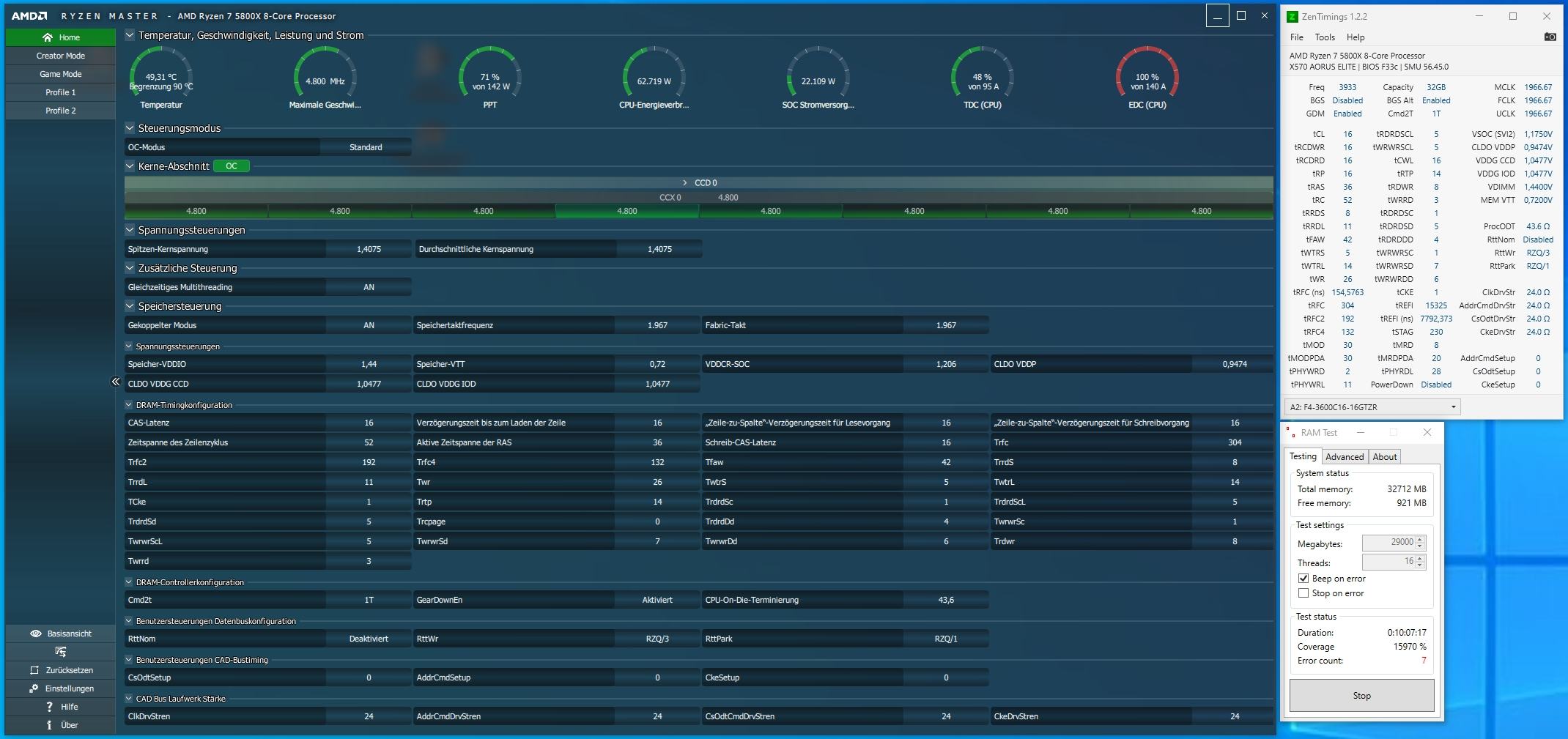Click the last core 4.800 frequency bar

click(1202, 212)
